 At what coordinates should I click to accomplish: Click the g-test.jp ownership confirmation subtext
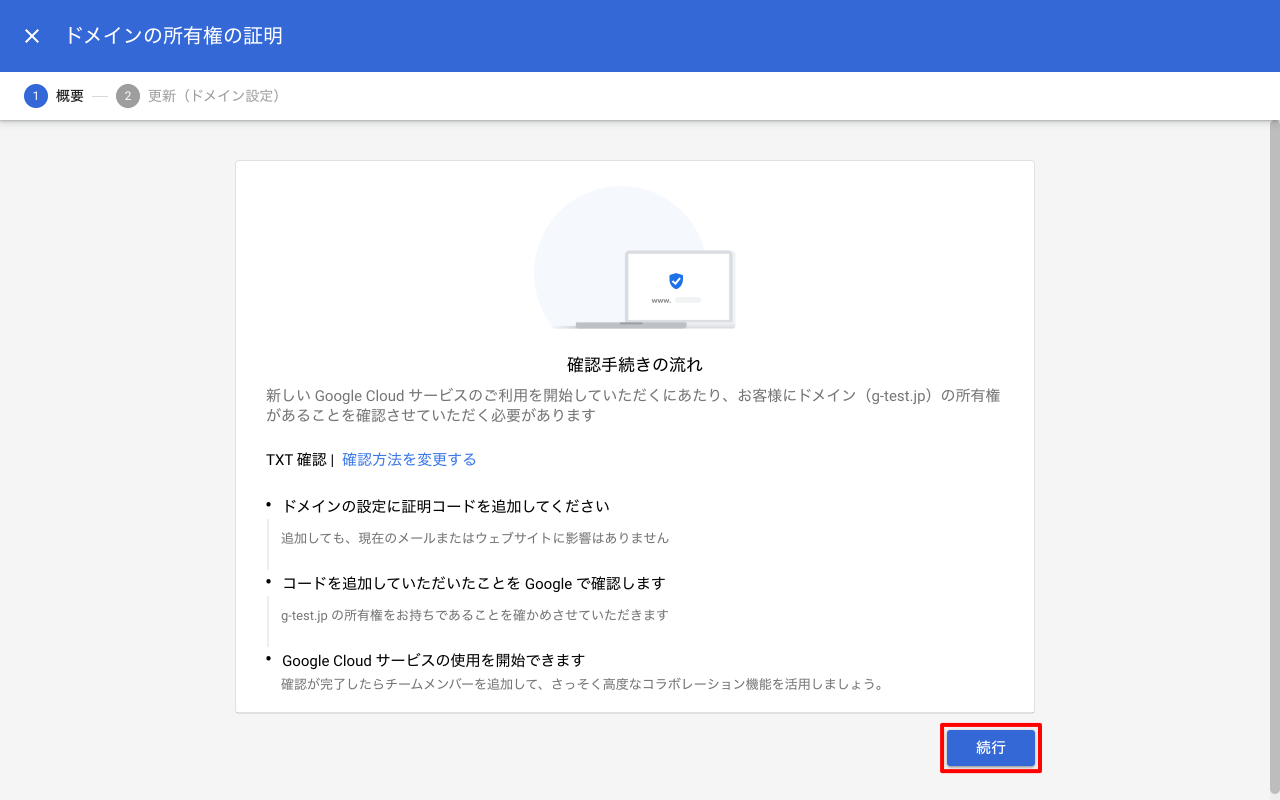[x=475, y=615]
